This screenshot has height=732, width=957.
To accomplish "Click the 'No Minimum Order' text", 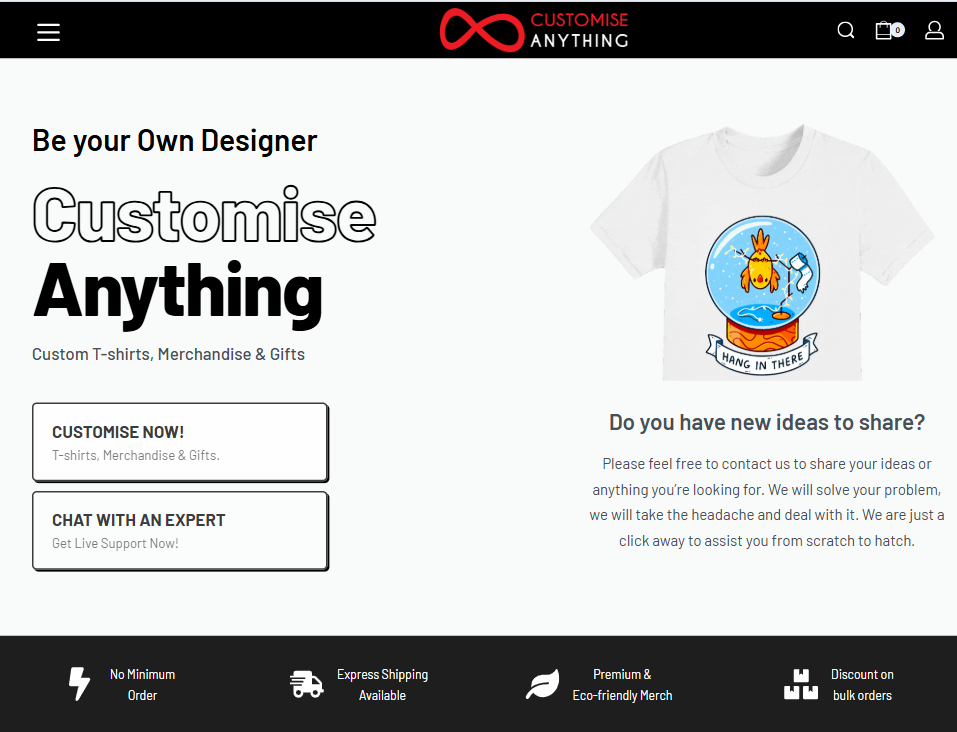I will point(142,685).
